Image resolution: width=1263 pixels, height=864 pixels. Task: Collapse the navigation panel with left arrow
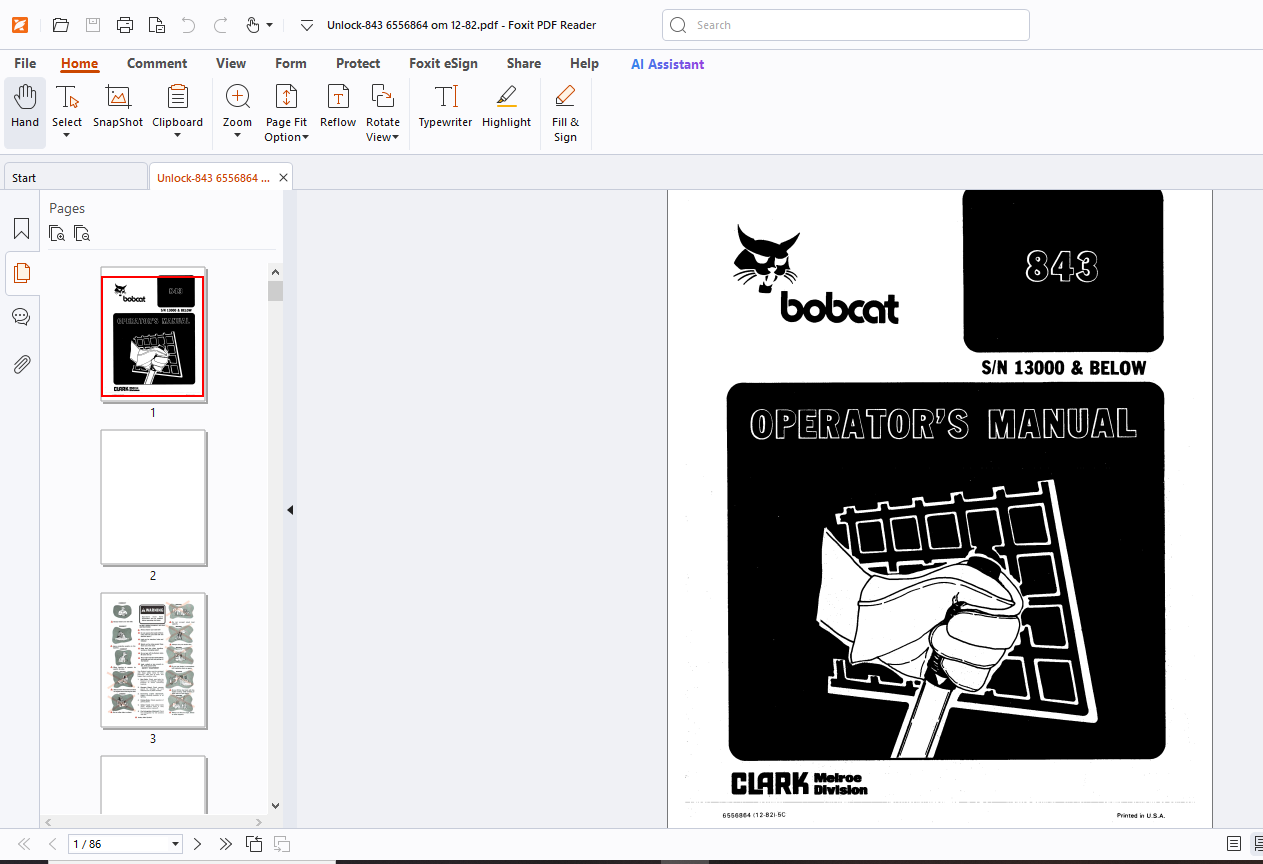point(290,510)
